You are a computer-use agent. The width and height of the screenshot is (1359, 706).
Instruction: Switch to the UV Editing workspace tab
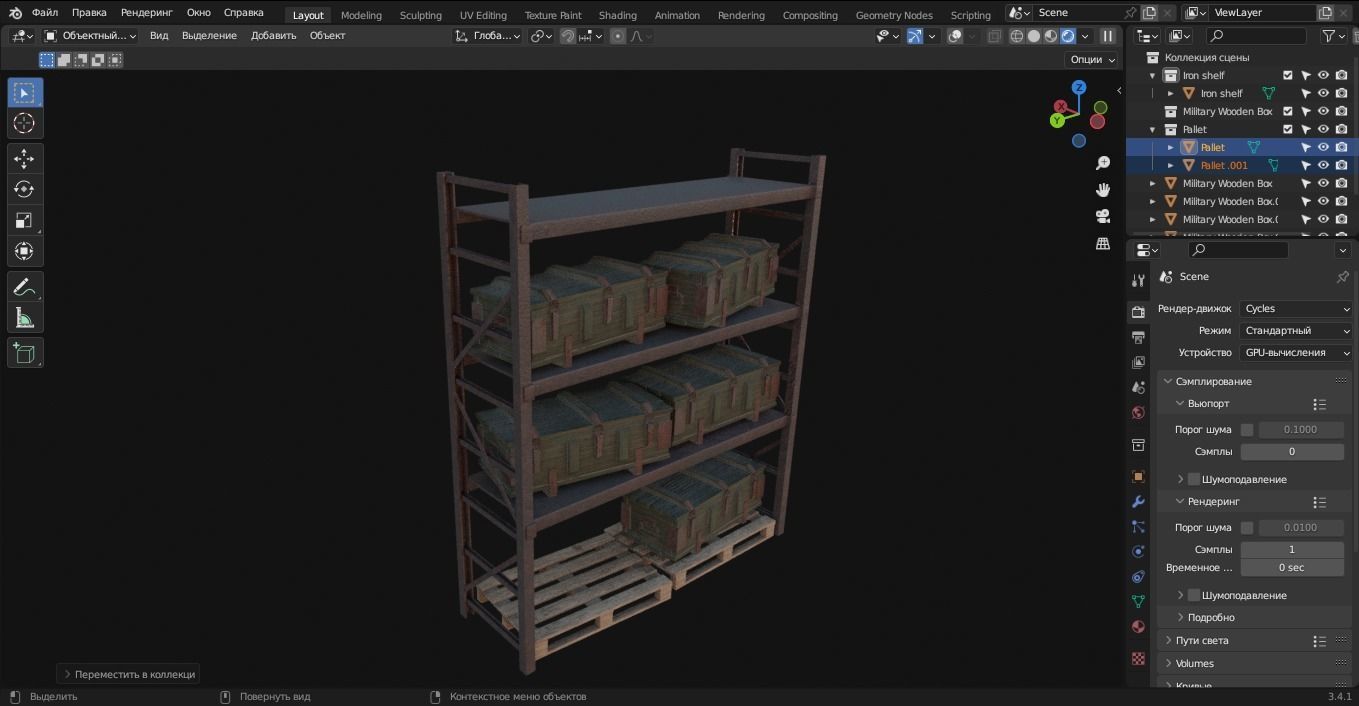coord(483,15)
